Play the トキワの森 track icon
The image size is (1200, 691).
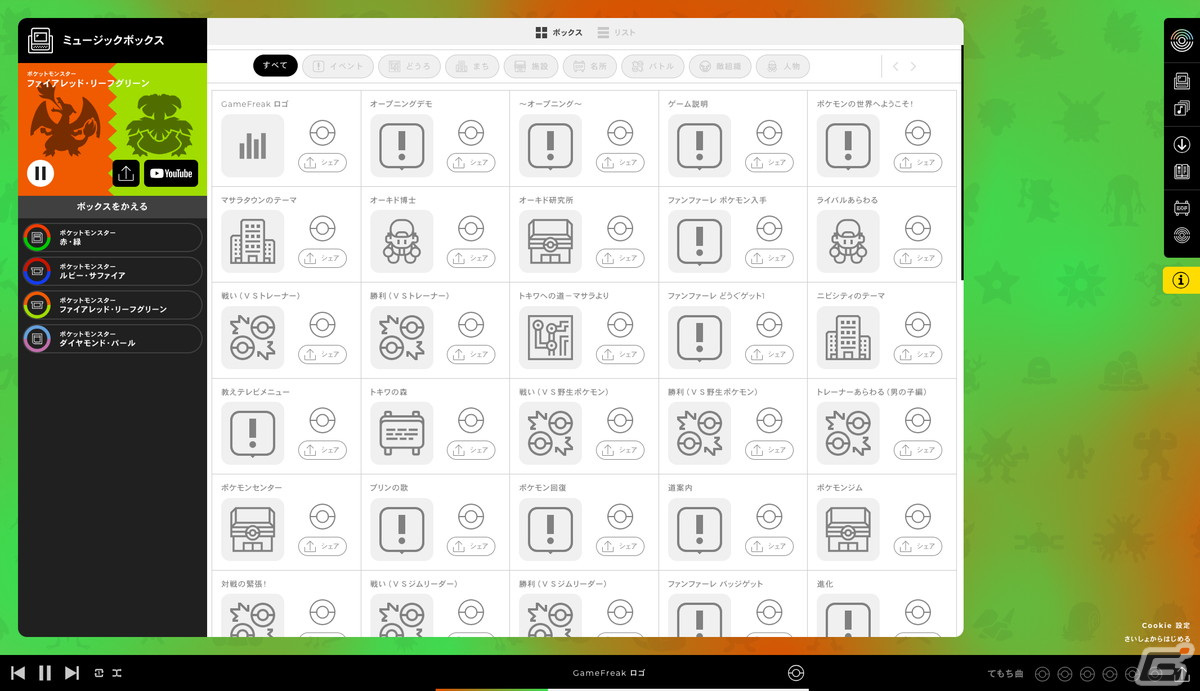(x=401, y=433)
